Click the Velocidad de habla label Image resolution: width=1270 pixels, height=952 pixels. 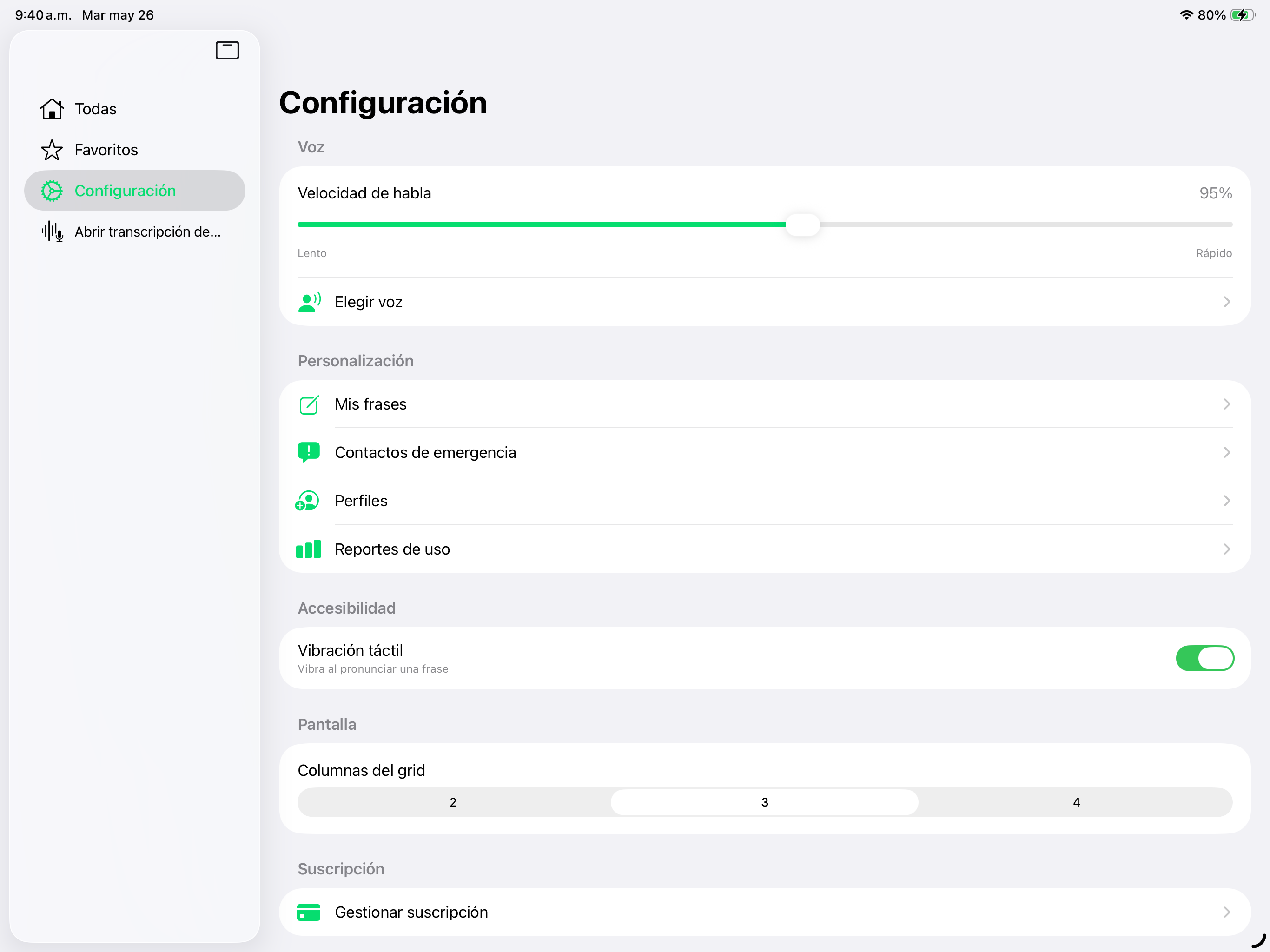pos(364,193)
